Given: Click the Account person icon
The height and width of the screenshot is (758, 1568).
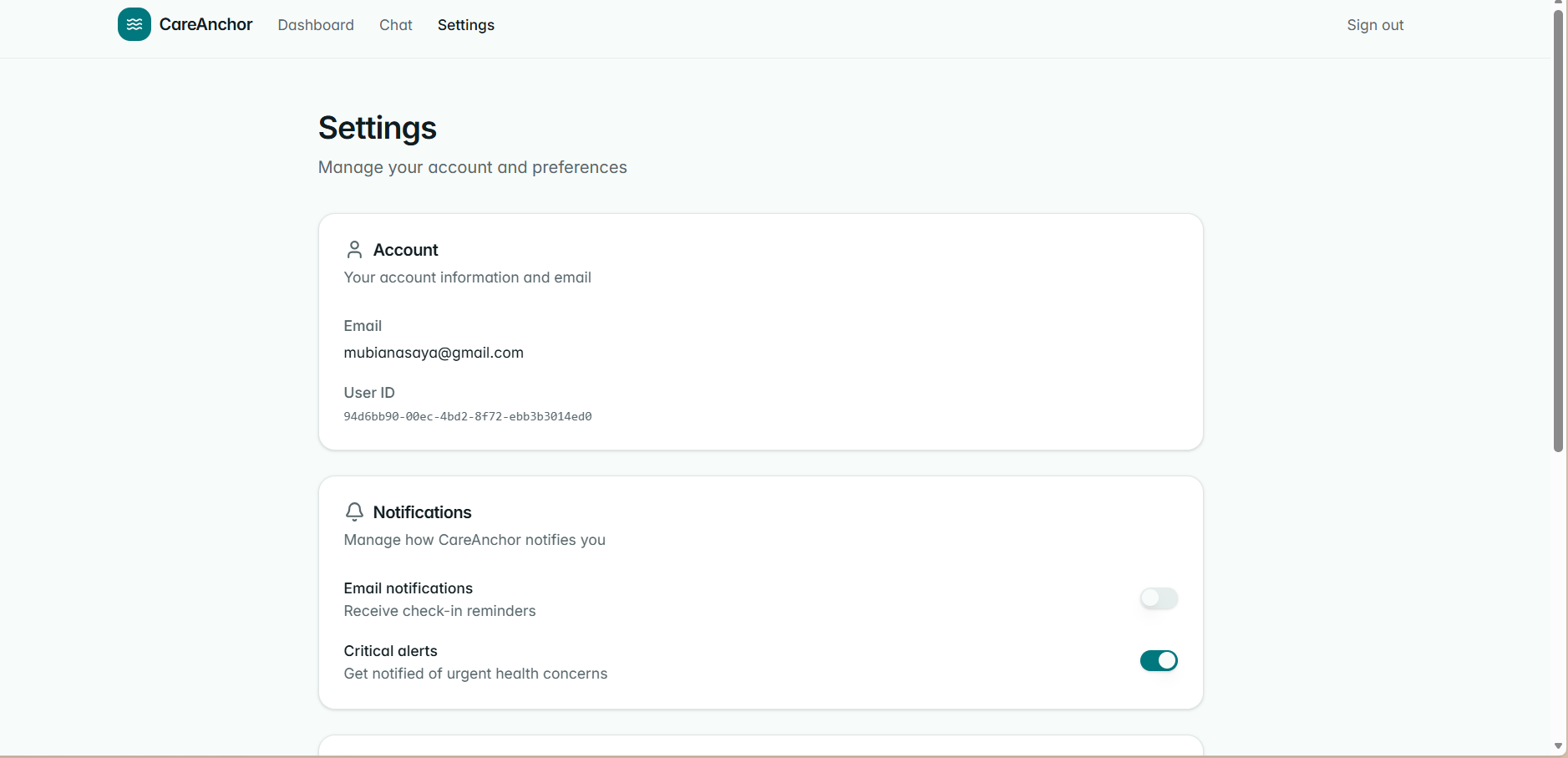Looking at the screenshot, I should click(x=354, y=250).
